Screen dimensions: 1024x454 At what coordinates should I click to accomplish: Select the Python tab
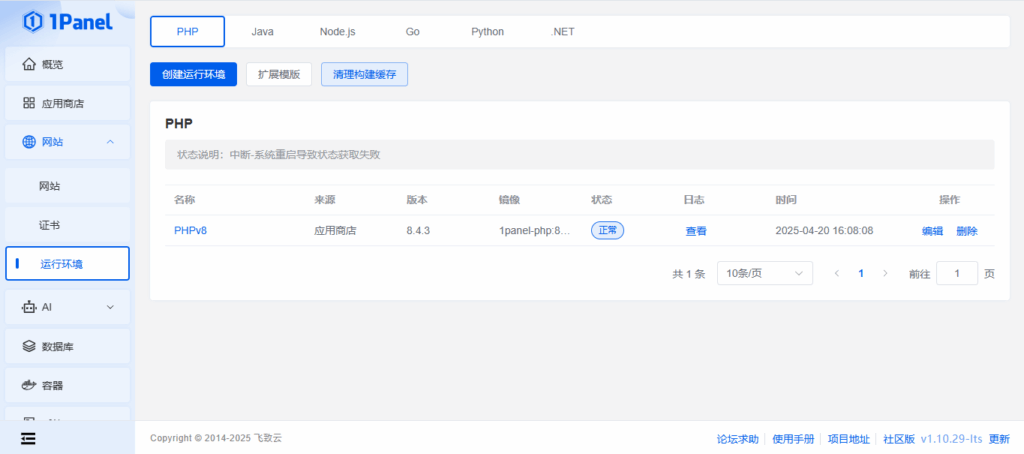[x=487, y=31]
